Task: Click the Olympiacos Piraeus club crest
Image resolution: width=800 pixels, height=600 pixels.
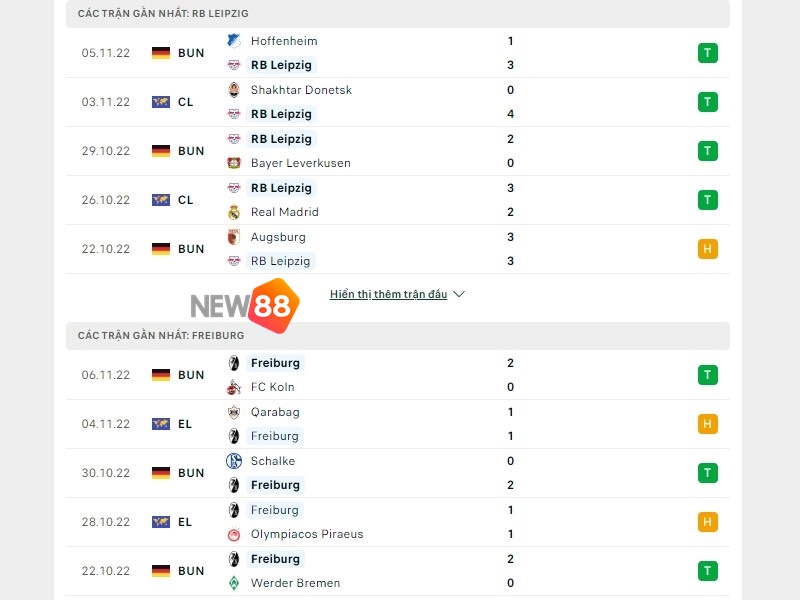Action: 234,534
